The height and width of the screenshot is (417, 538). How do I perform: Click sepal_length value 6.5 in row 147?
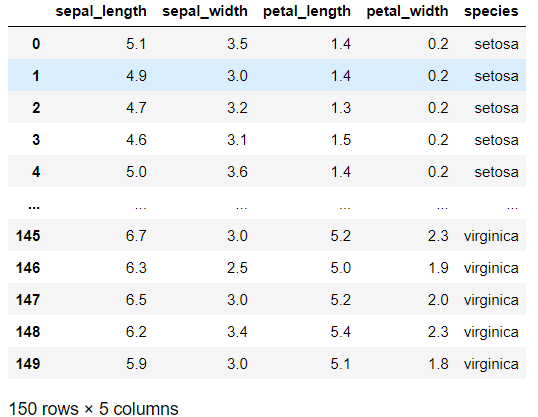[x=136, y=300]
